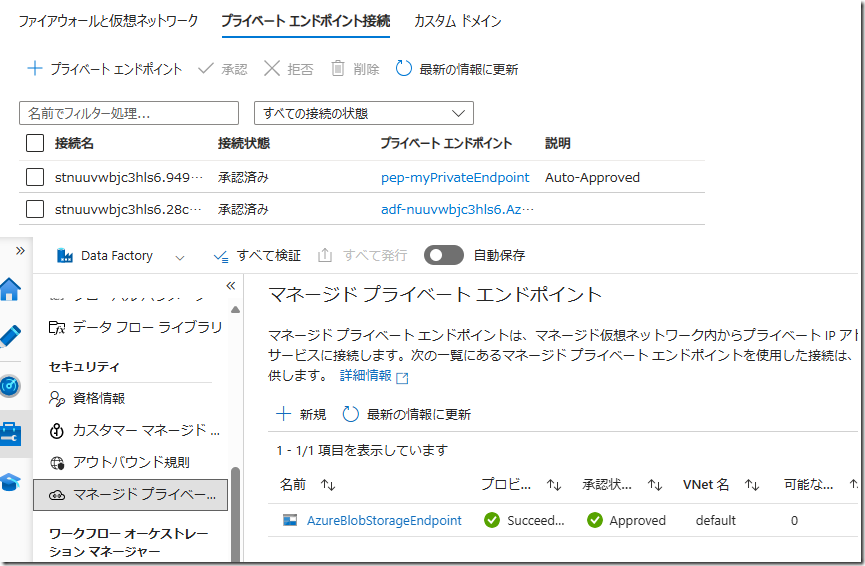Sort by 承認状... column arrows
The height and width of the screenshot is (566, 865).
pos(655,485)
